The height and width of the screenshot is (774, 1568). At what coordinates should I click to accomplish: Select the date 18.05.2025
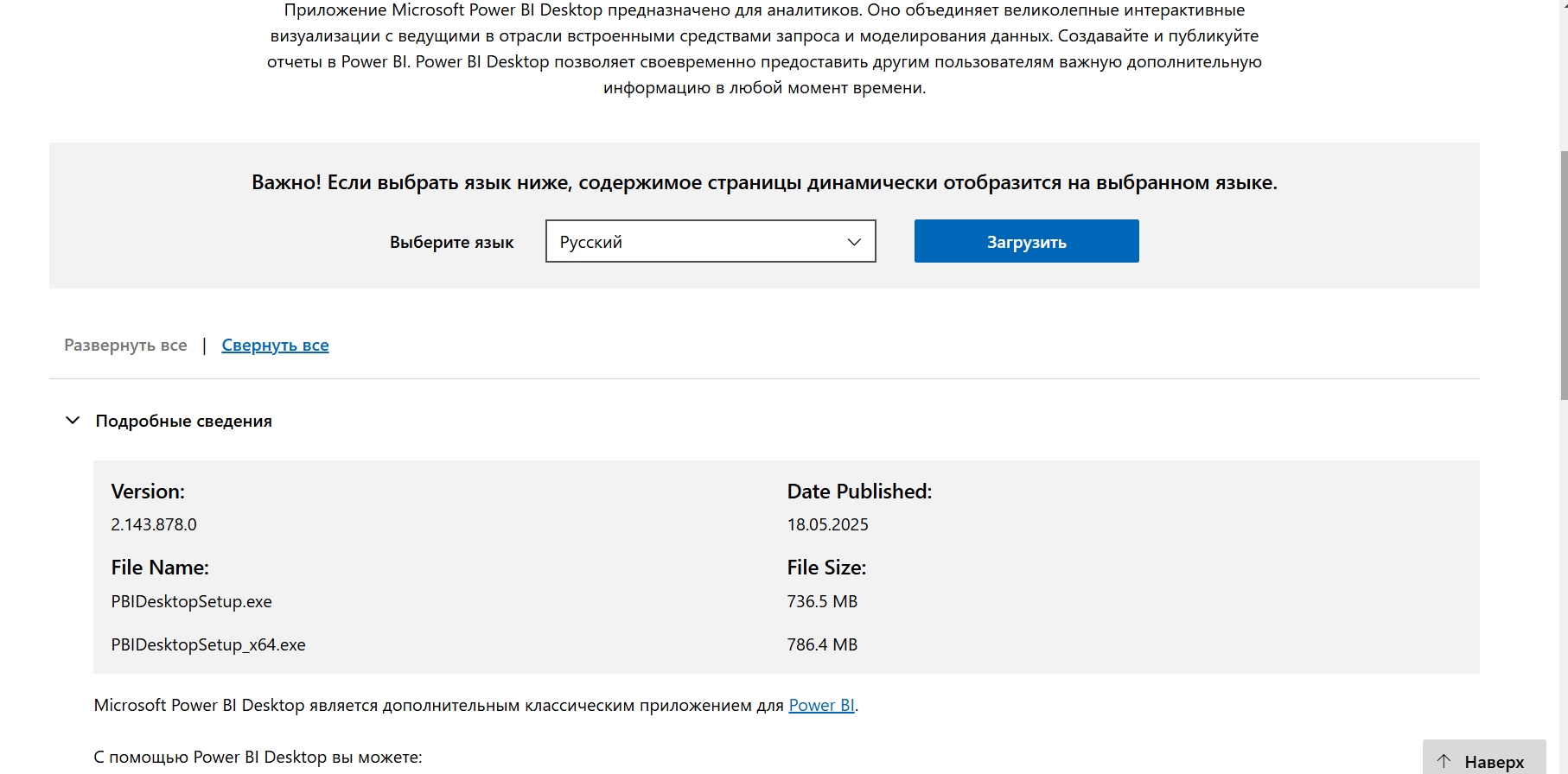tap(827, 524)
